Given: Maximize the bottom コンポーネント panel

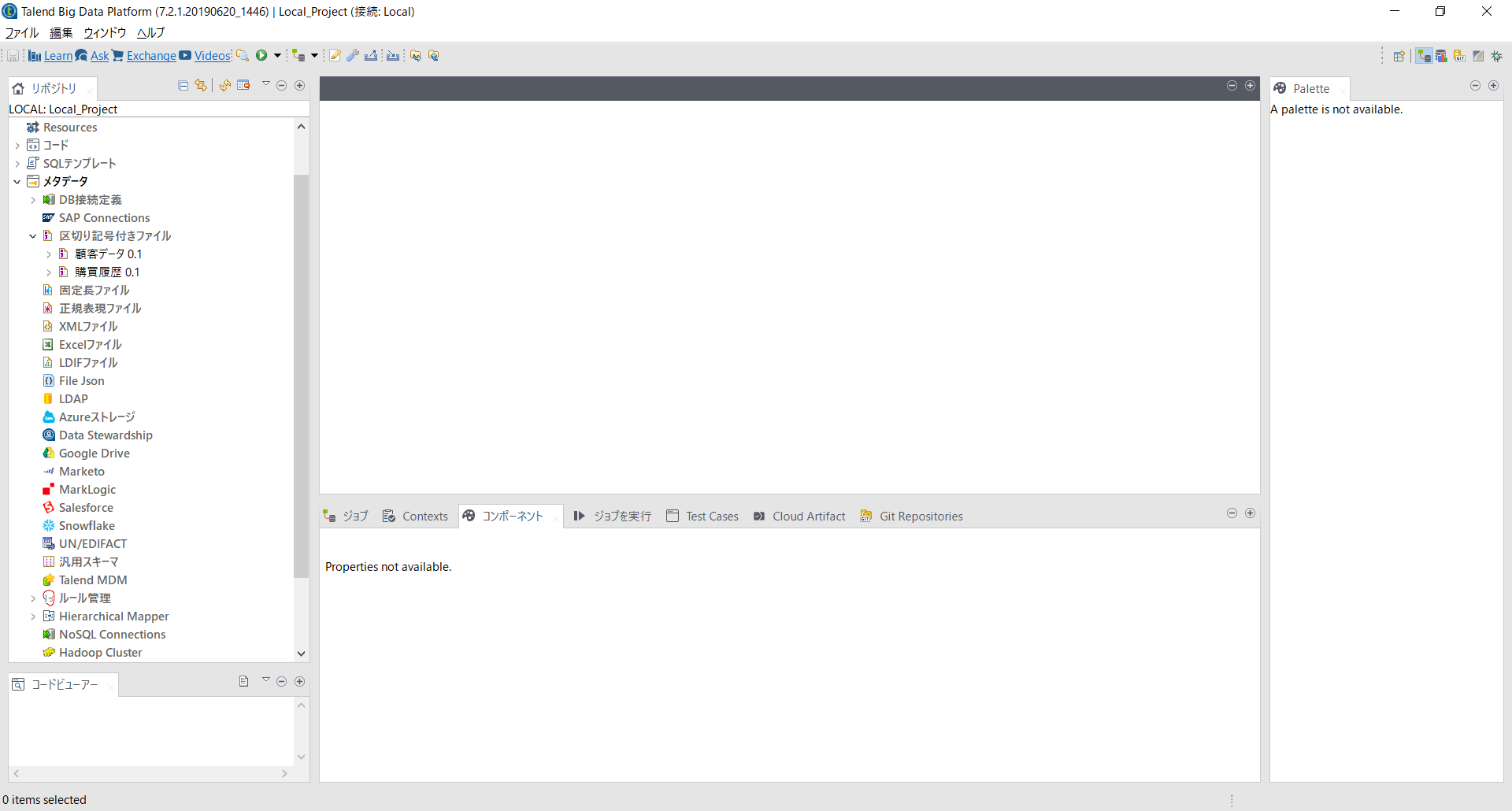Looking at the screenshot, I should 1251,513.
